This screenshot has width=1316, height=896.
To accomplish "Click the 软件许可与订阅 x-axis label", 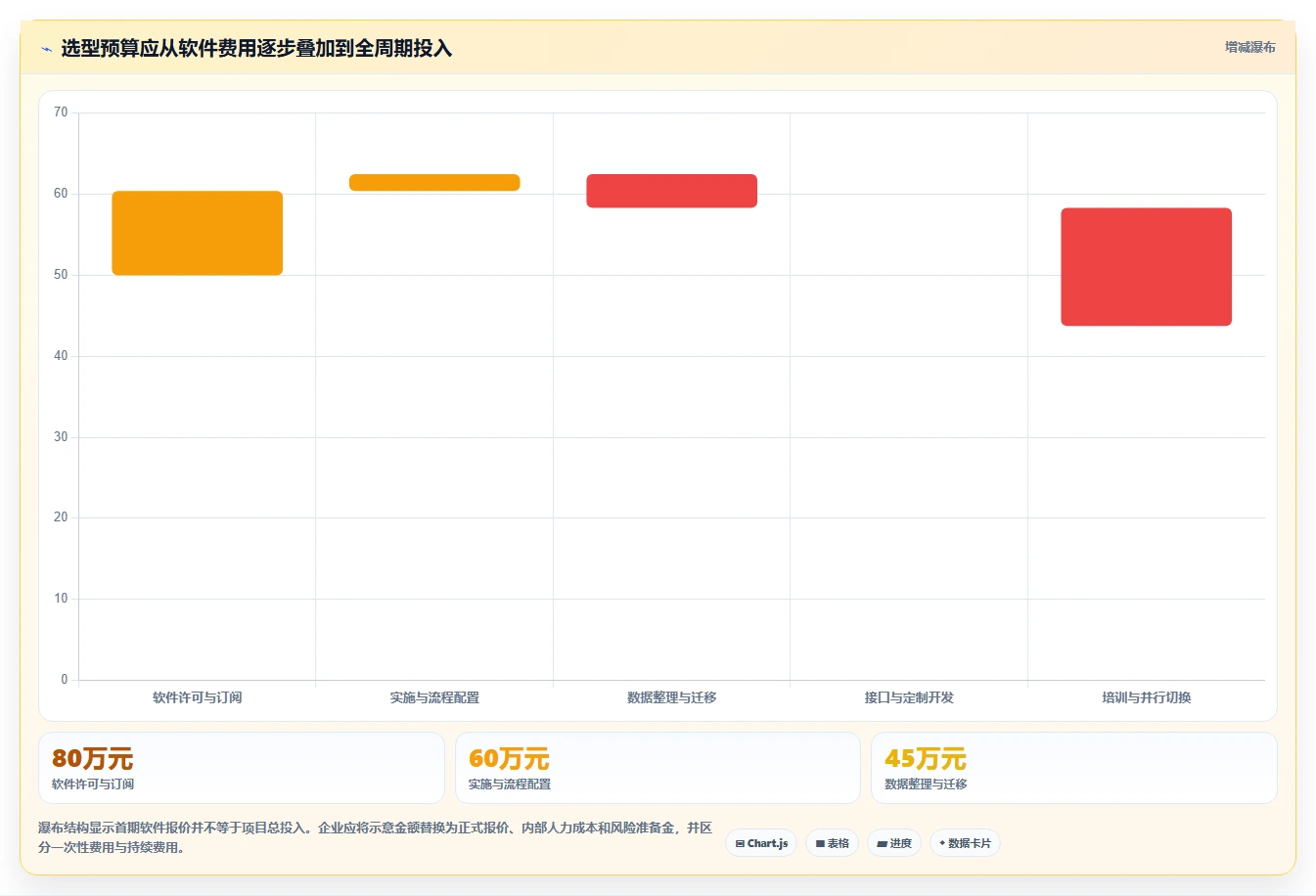I will pos(198,697).
